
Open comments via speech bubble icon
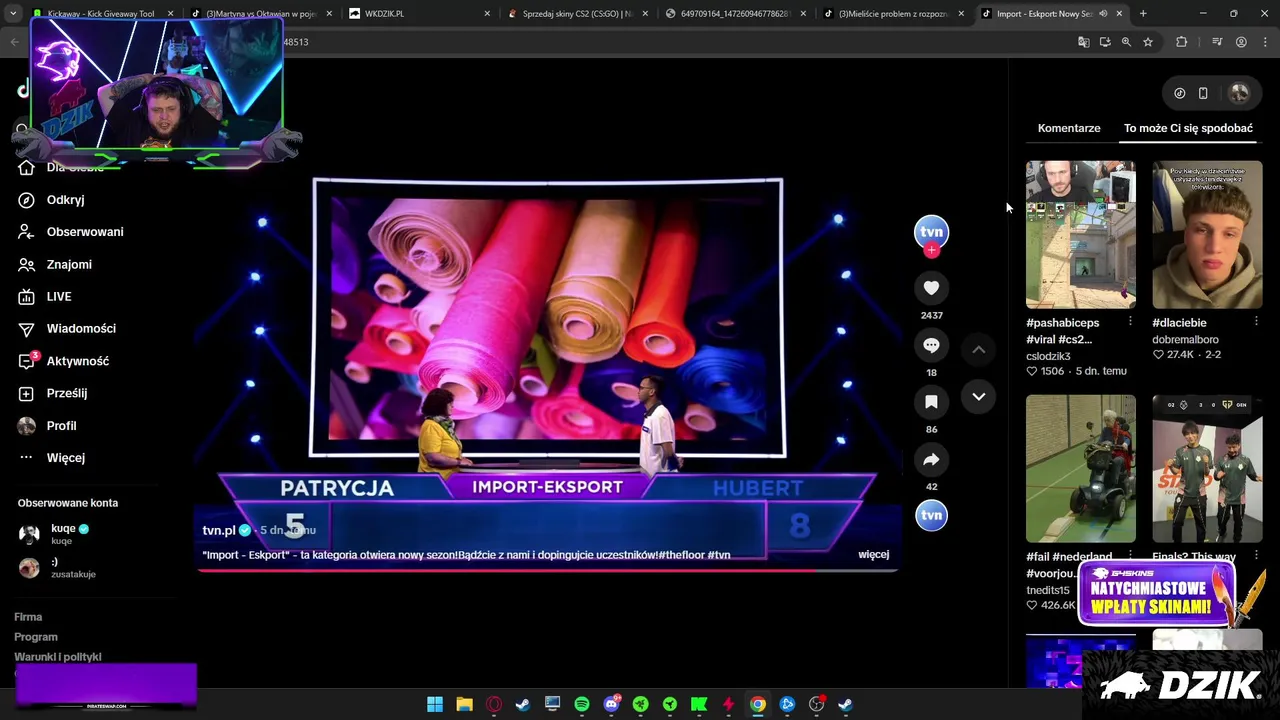(x=931, y=345)
